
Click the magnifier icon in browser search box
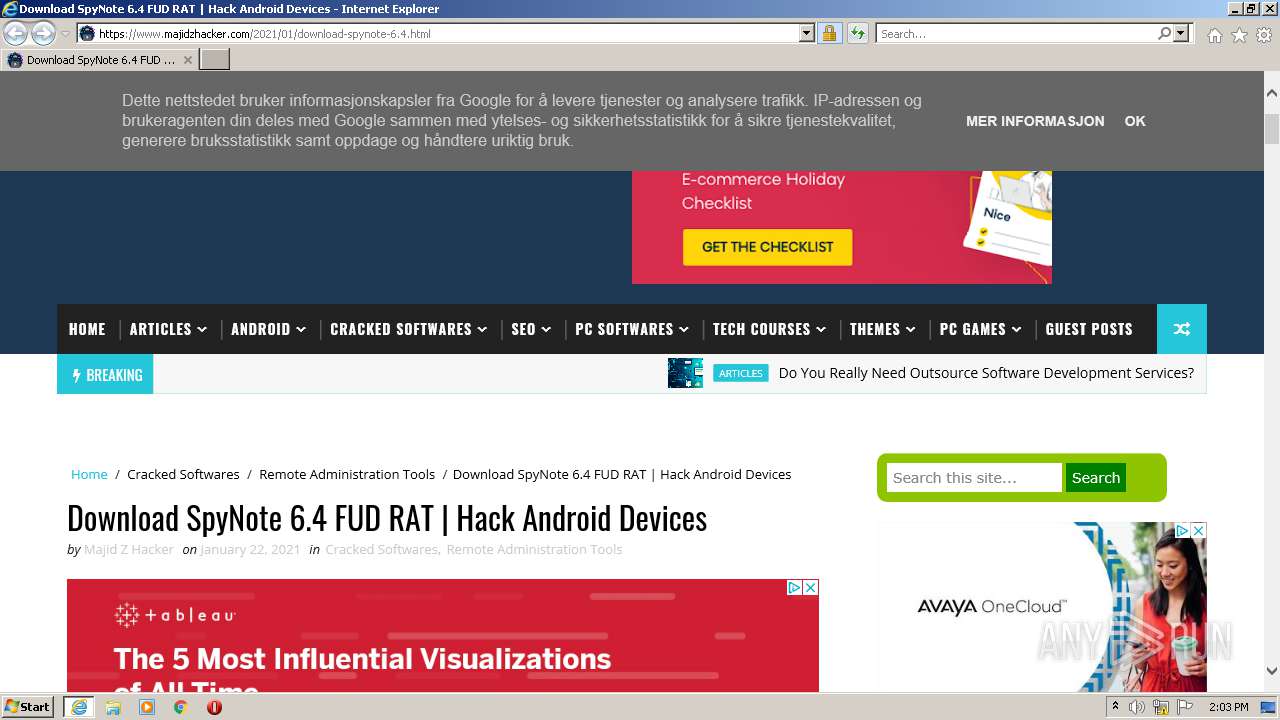click(1164, 33)
